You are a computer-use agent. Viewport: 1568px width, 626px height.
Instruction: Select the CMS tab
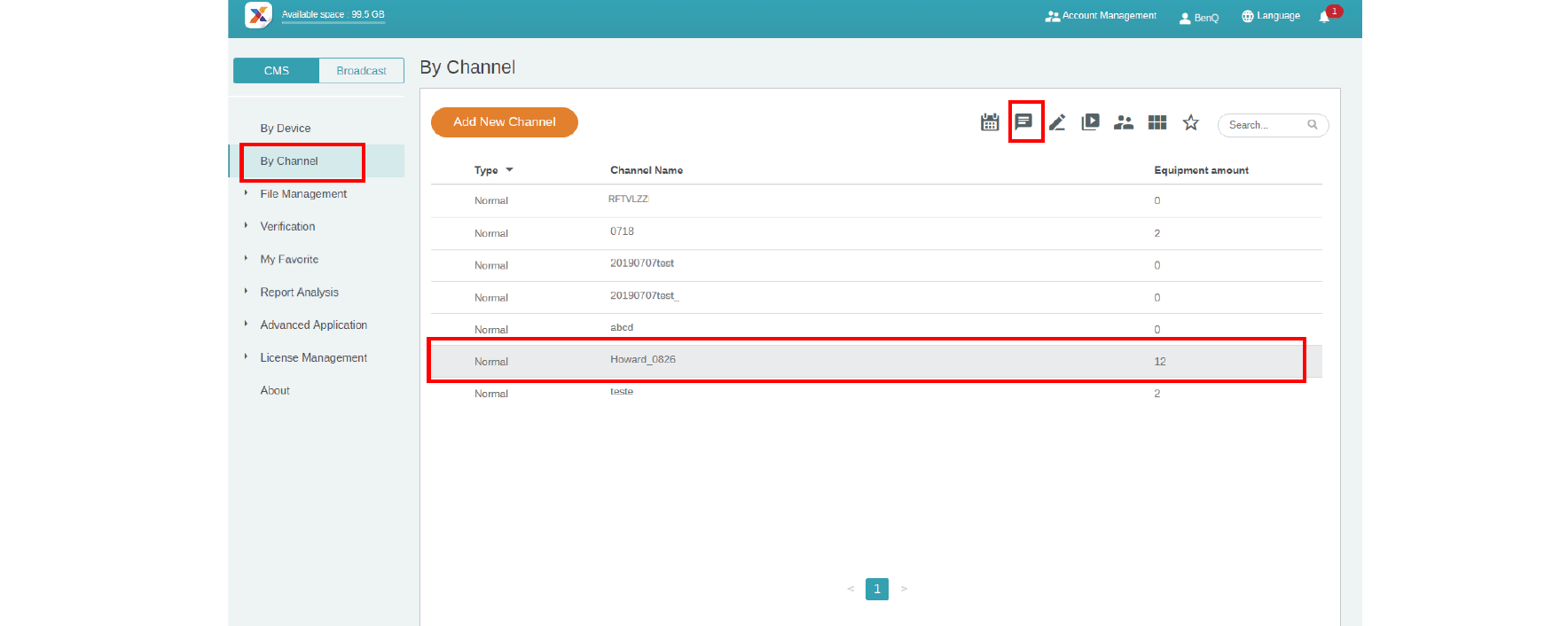[x=277, y=71]
